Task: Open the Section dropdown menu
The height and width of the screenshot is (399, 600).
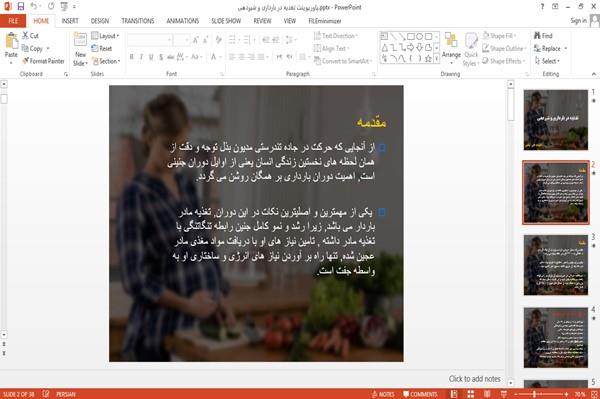Action: 106,61
